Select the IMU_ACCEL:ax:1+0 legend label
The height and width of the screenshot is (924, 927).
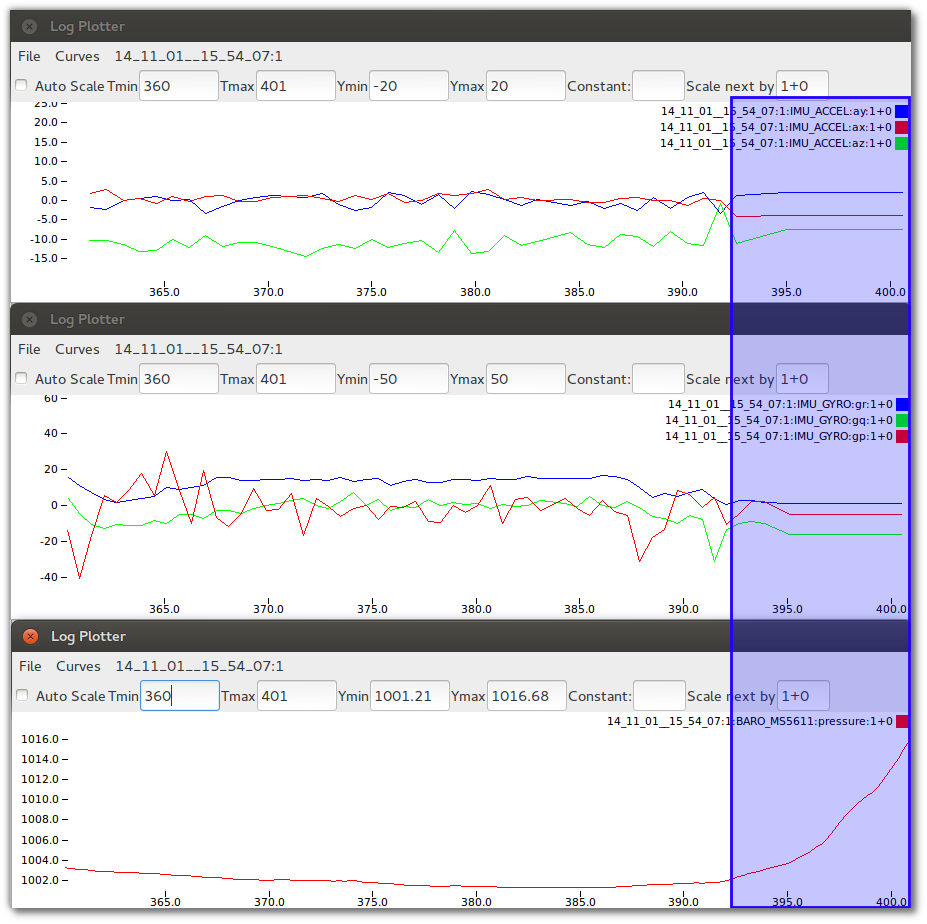pos(776,127)
